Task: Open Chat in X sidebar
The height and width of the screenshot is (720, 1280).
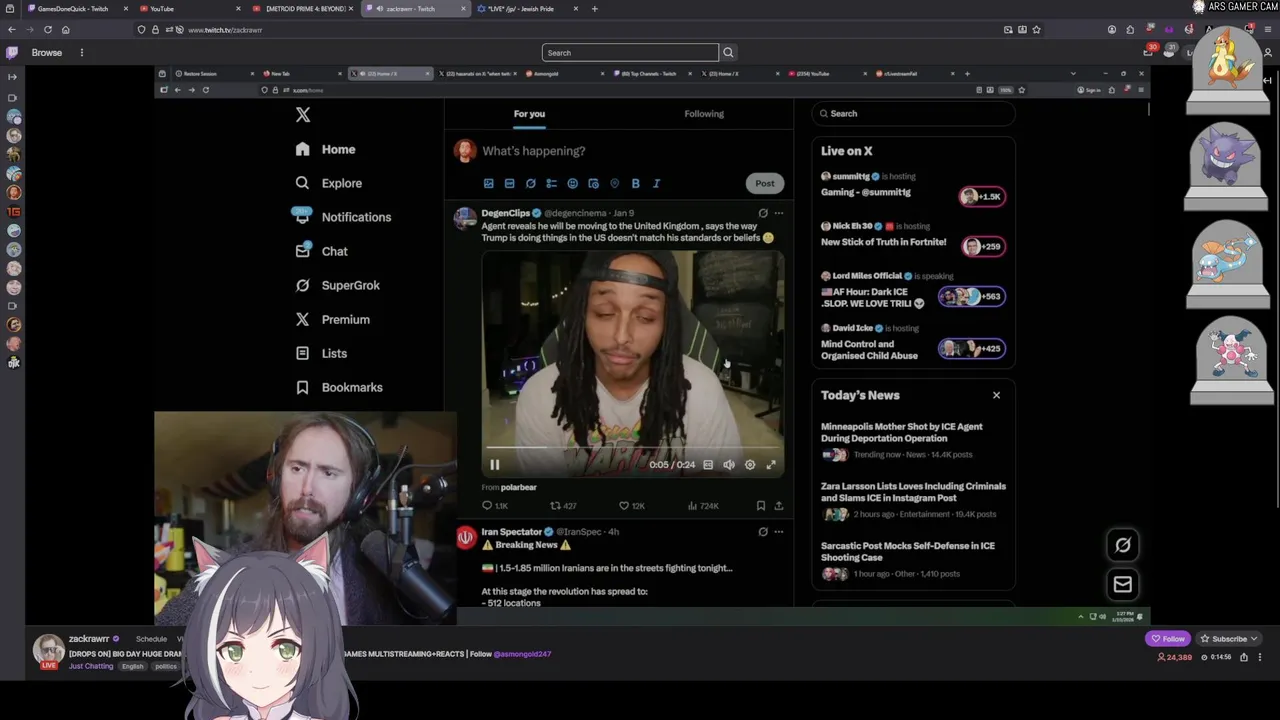Action: tap(322, 251)
